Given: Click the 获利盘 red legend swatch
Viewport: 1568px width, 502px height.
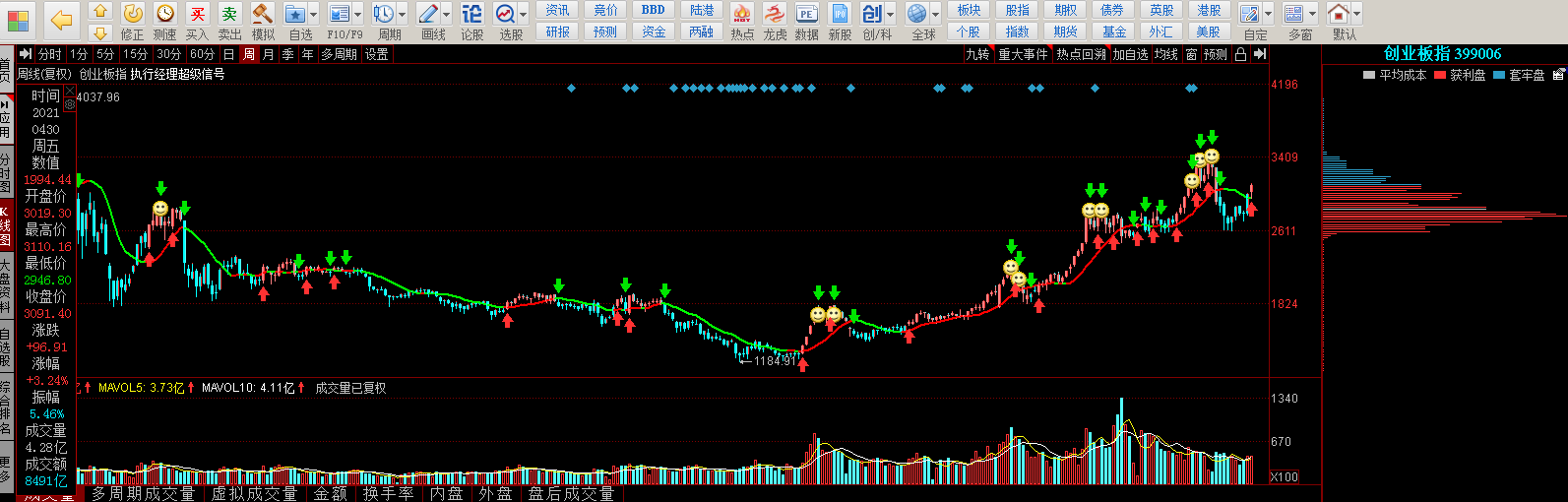Looking at the screenshot, I should tap(1441, 75).
